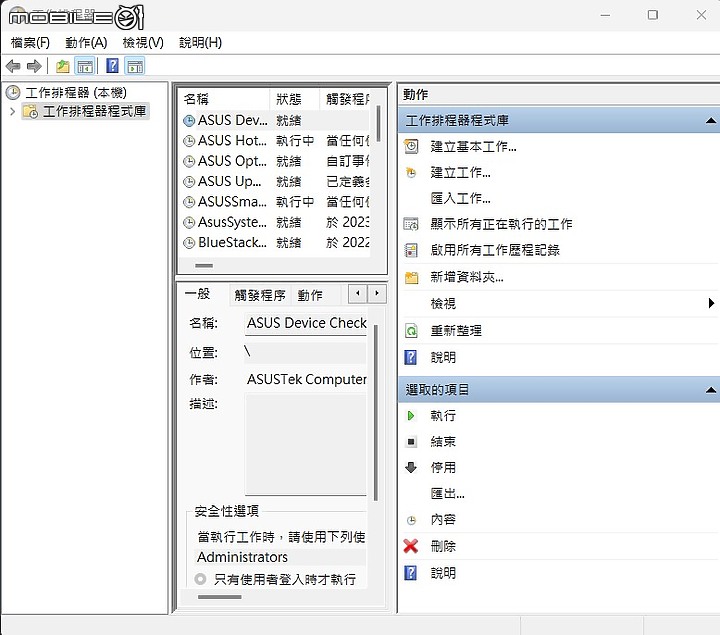This screenshot has height=635, width=720.
Task: Click the 停用 down-arrow icon
Action: coord(411,467)
